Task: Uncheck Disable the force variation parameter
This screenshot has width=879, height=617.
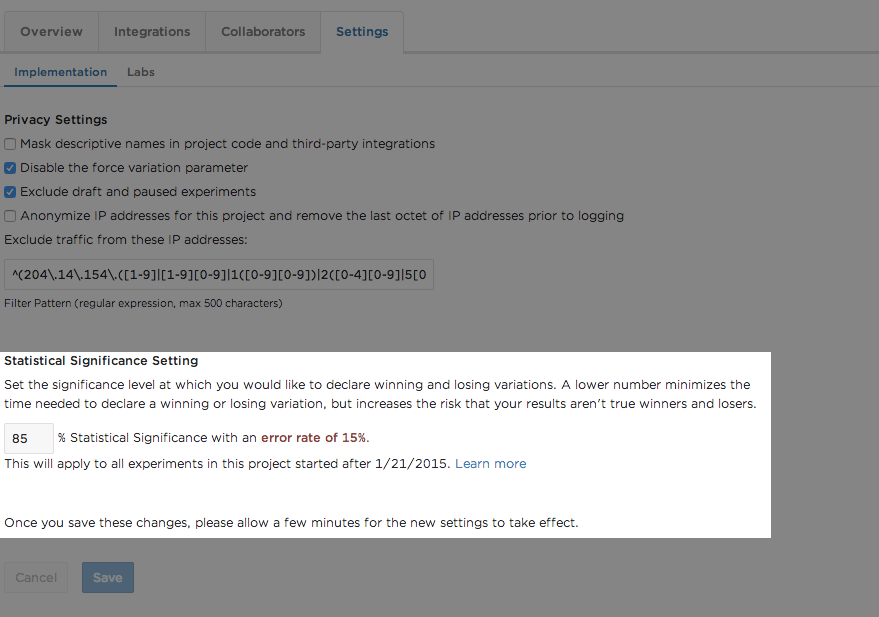Action: click(x=10, y=168)
